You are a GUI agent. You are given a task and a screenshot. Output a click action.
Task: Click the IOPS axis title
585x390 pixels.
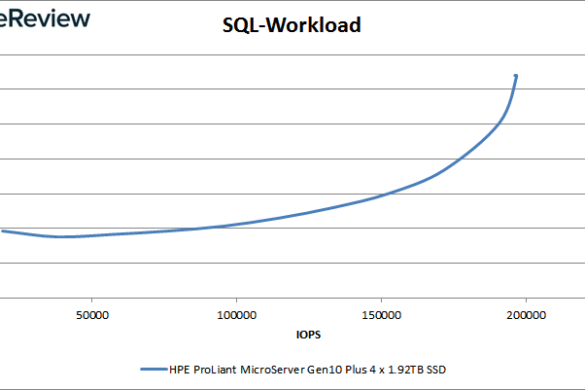tap(308, 334)
